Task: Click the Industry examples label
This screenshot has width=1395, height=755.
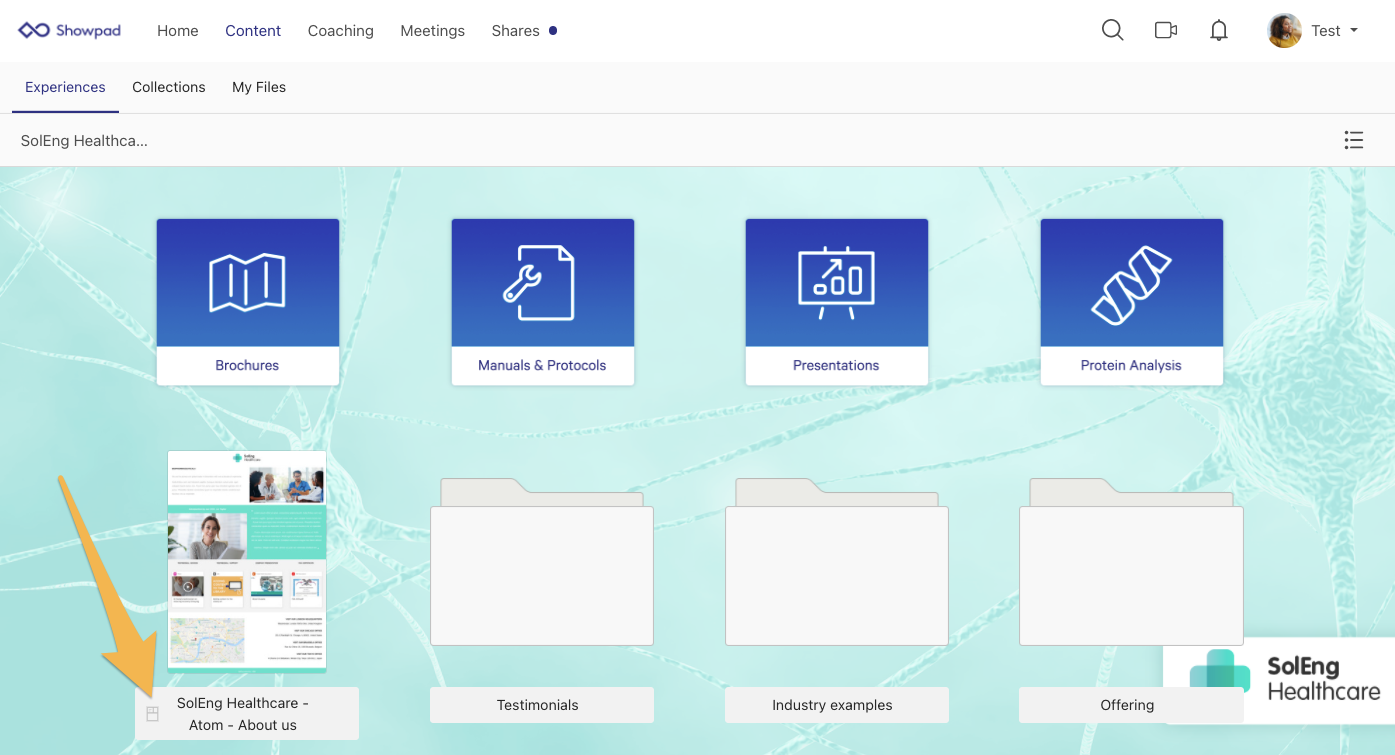Action: coord(832,705)
